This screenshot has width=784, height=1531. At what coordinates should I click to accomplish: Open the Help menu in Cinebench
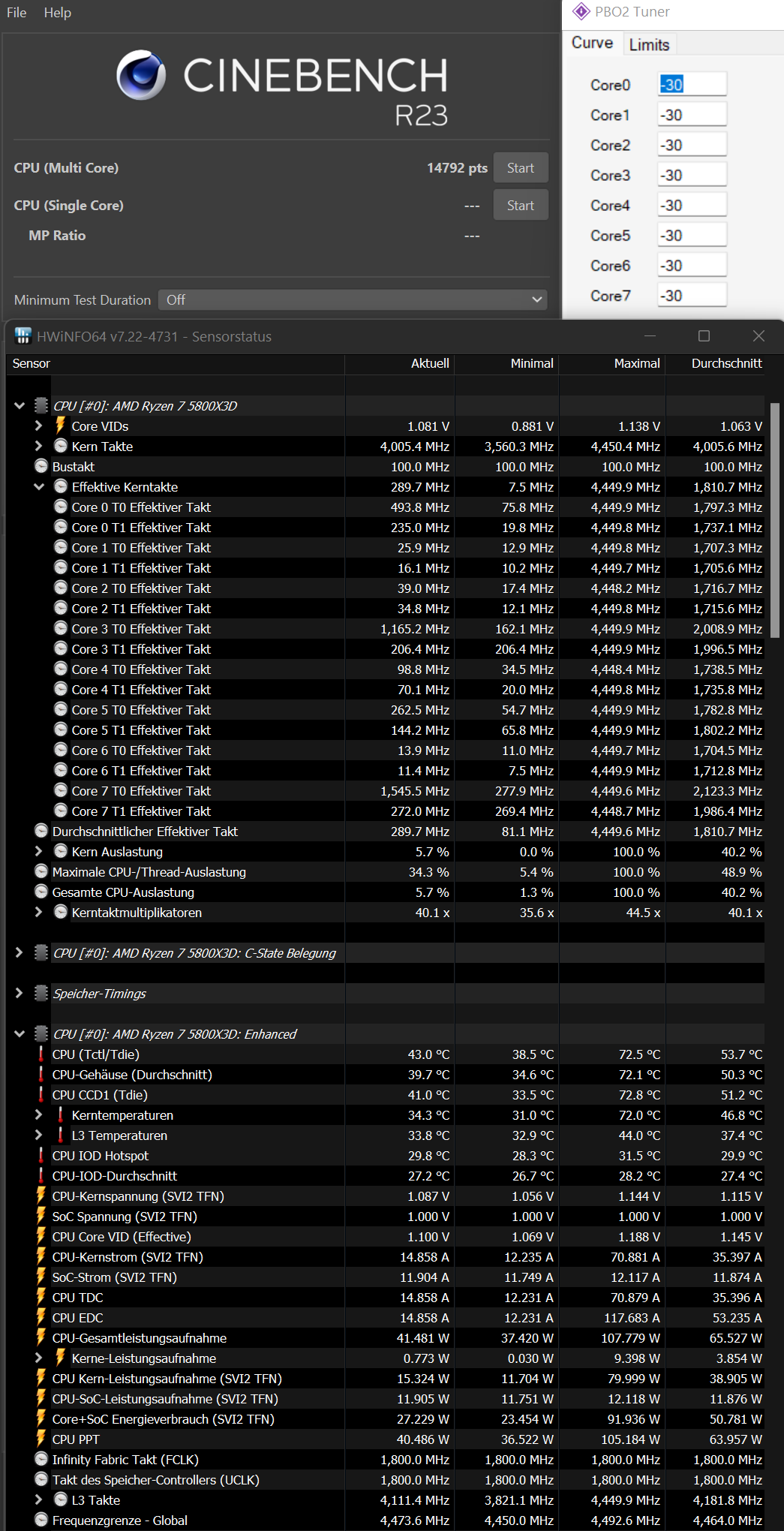[57, 13]
